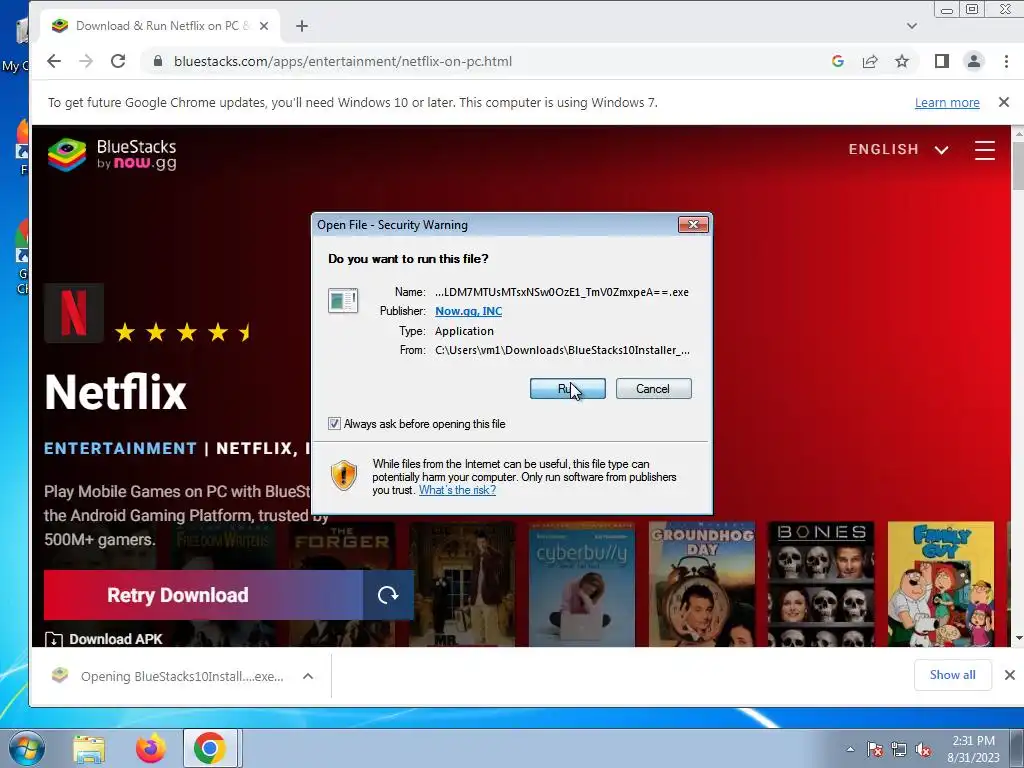Click the Chrome taskbar icon
The image size is (1024, 768).
tap(210, 749)
